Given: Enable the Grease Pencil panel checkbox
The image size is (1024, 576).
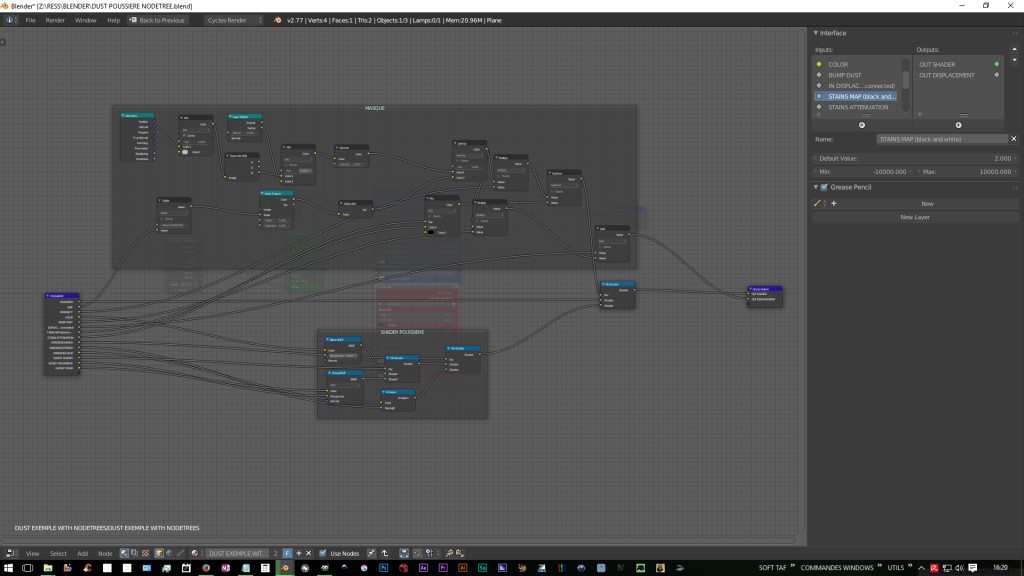Looking at the screenshot, I should 824,187.
